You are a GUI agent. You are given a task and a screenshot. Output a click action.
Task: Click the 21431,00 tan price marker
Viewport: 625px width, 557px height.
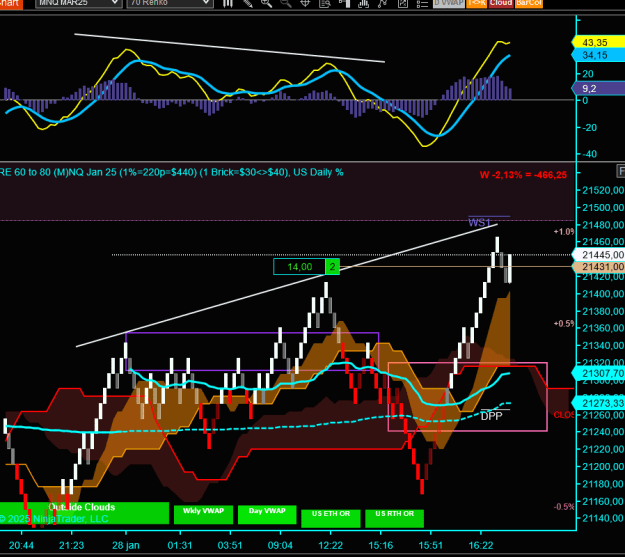[x=599, y=266]
